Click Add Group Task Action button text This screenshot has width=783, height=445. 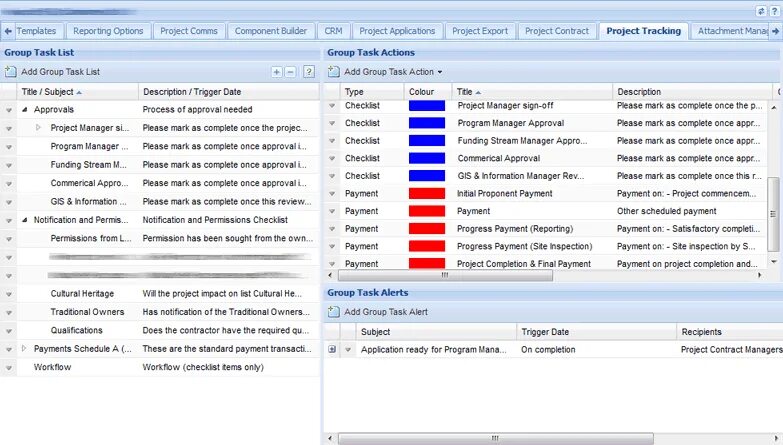click(x=389, y=72)
